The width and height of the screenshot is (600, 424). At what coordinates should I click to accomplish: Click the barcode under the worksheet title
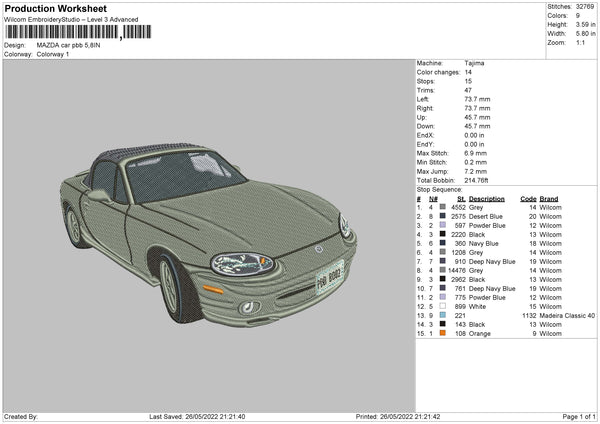point(78,32)
